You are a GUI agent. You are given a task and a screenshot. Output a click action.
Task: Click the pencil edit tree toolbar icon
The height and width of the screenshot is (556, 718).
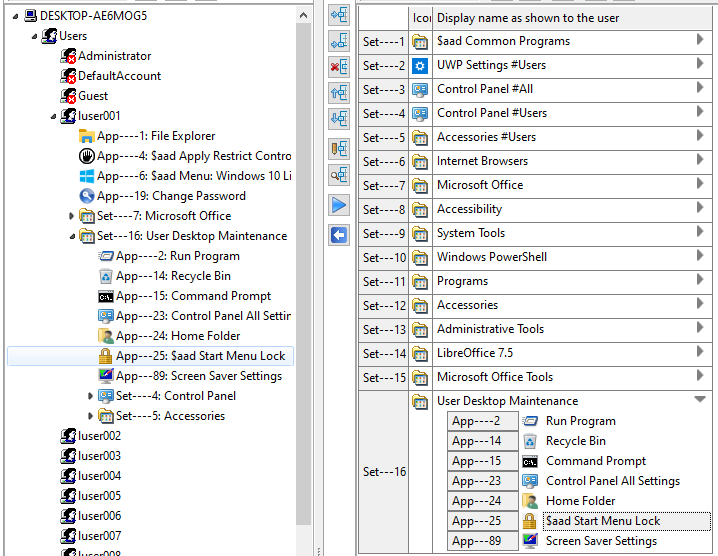338,149
